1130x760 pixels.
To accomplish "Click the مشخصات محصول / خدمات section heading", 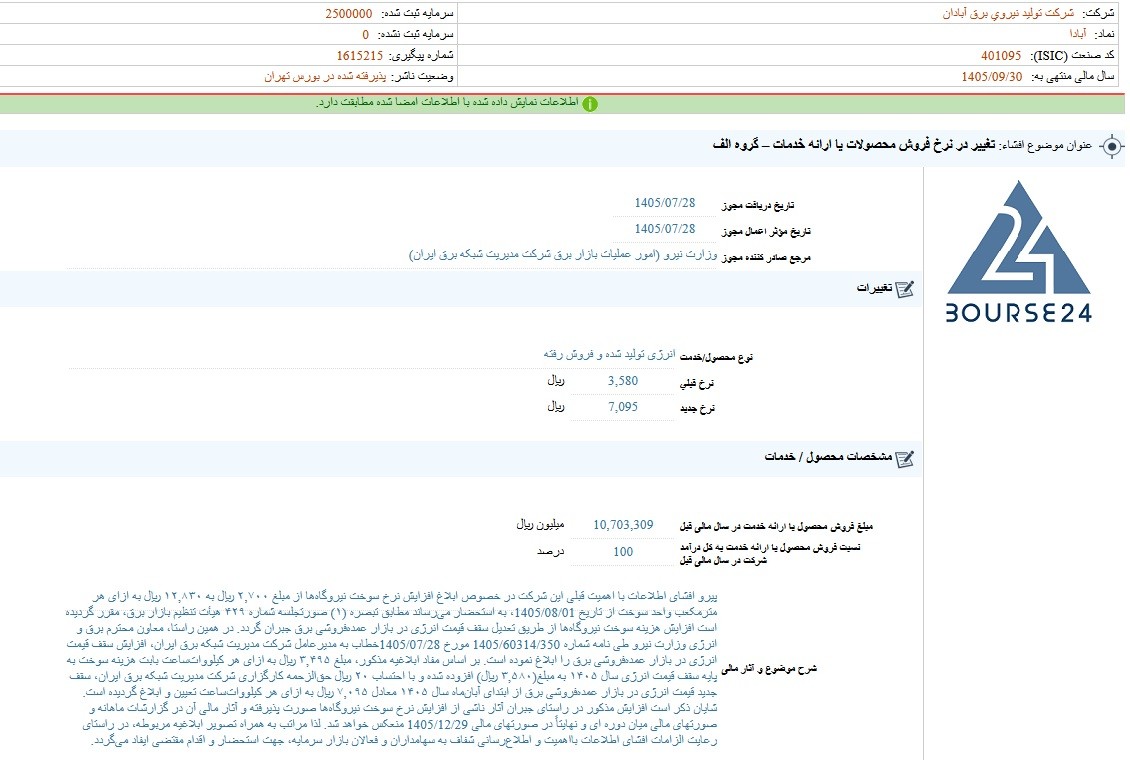I will click(828, 457).
